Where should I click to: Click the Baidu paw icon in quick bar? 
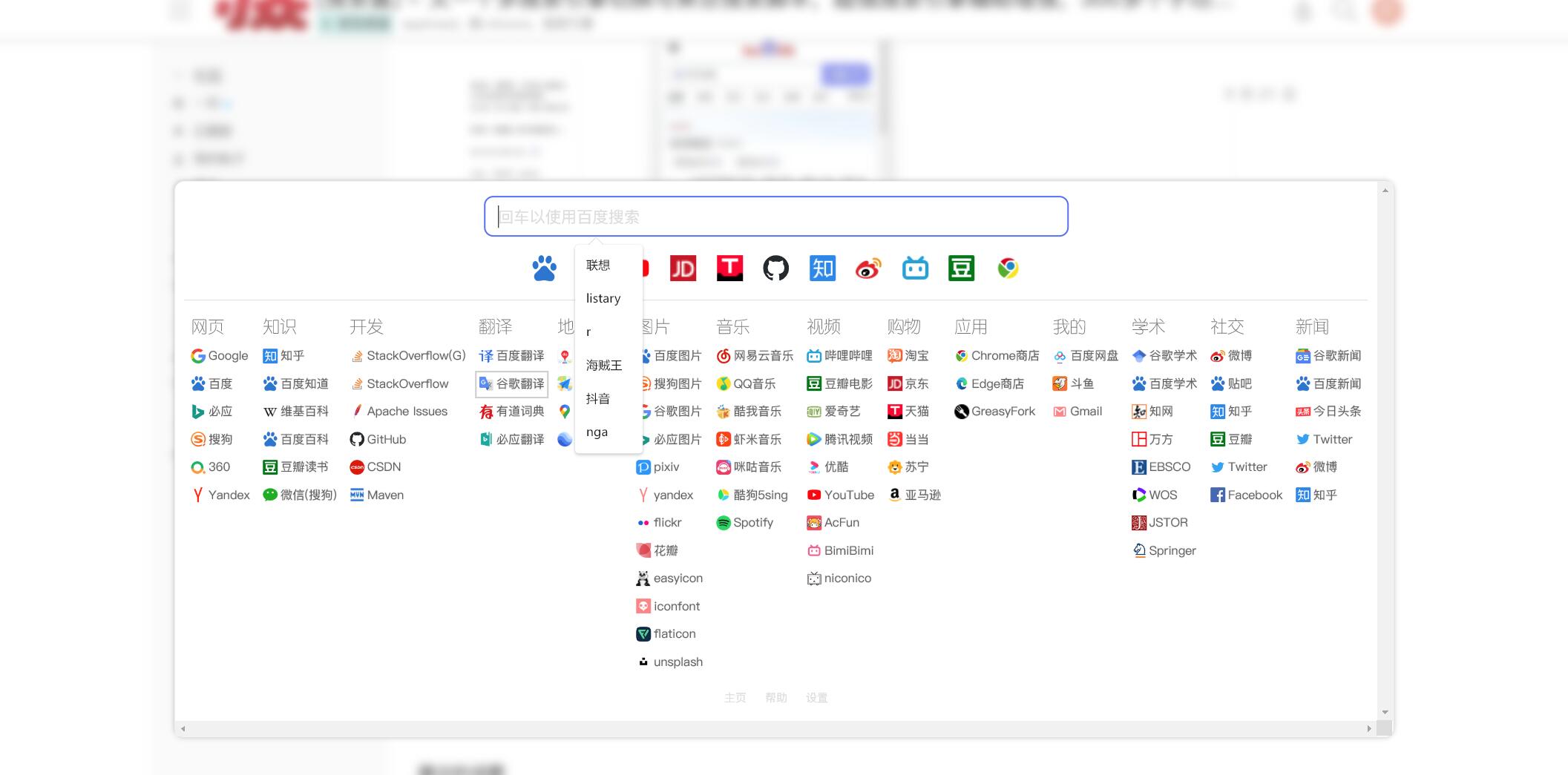(x=544, y=268)
